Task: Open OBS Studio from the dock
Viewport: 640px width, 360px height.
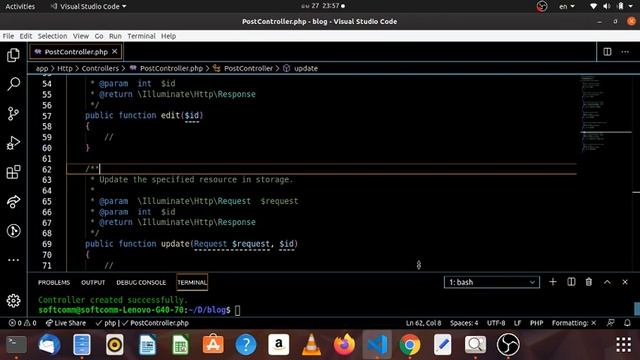Action: coord(508,344)
